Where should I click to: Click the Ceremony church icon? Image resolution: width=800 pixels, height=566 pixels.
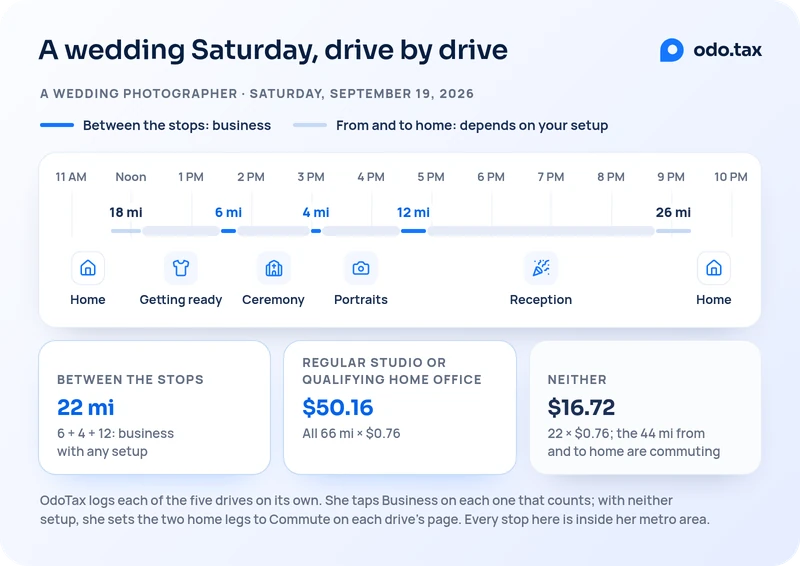click(x=273, y=268)
